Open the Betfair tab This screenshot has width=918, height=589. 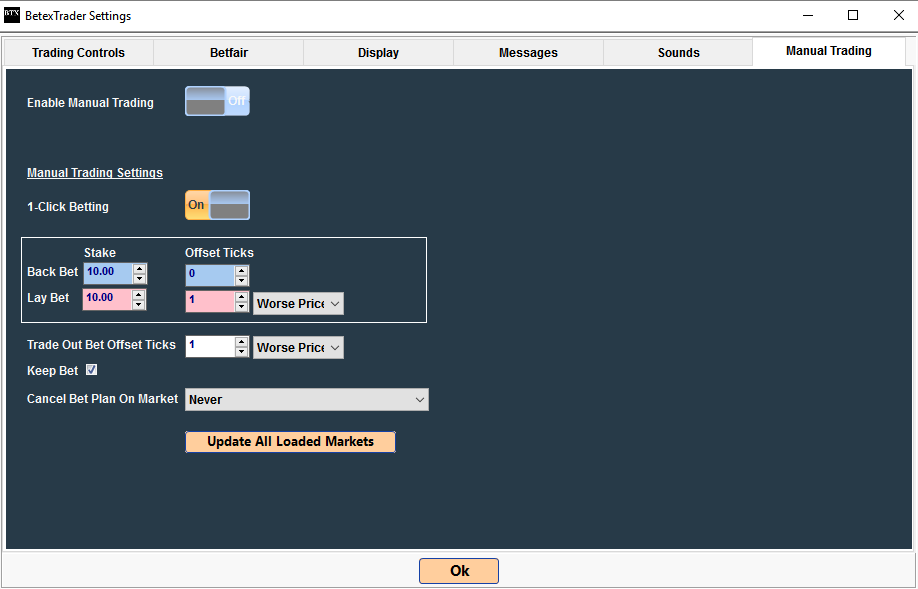point(228,53)
